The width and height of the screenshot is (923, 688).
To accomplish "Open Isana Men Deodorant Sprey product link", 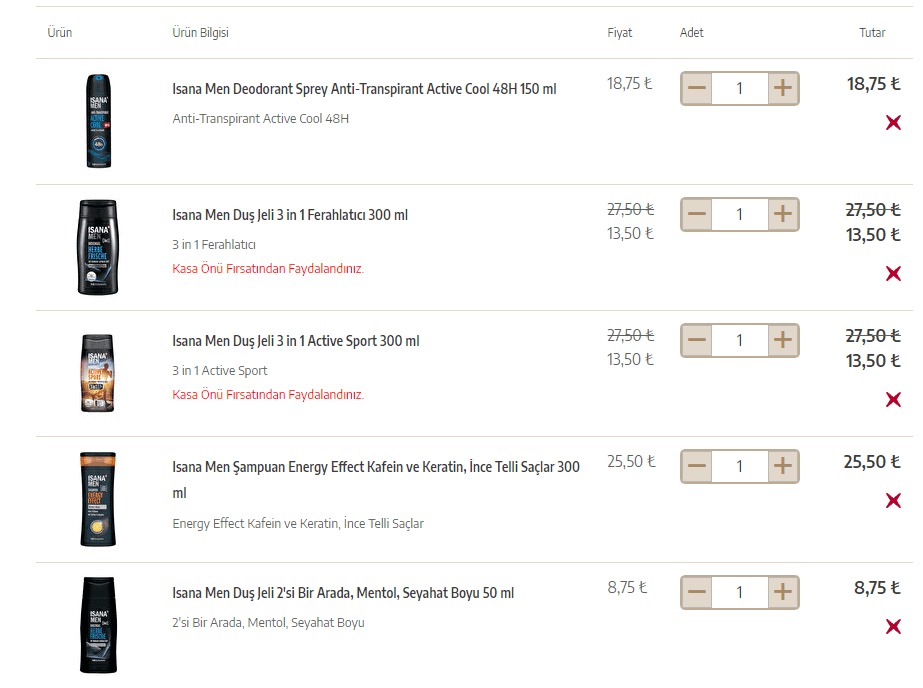I will (x=364, y=89).
